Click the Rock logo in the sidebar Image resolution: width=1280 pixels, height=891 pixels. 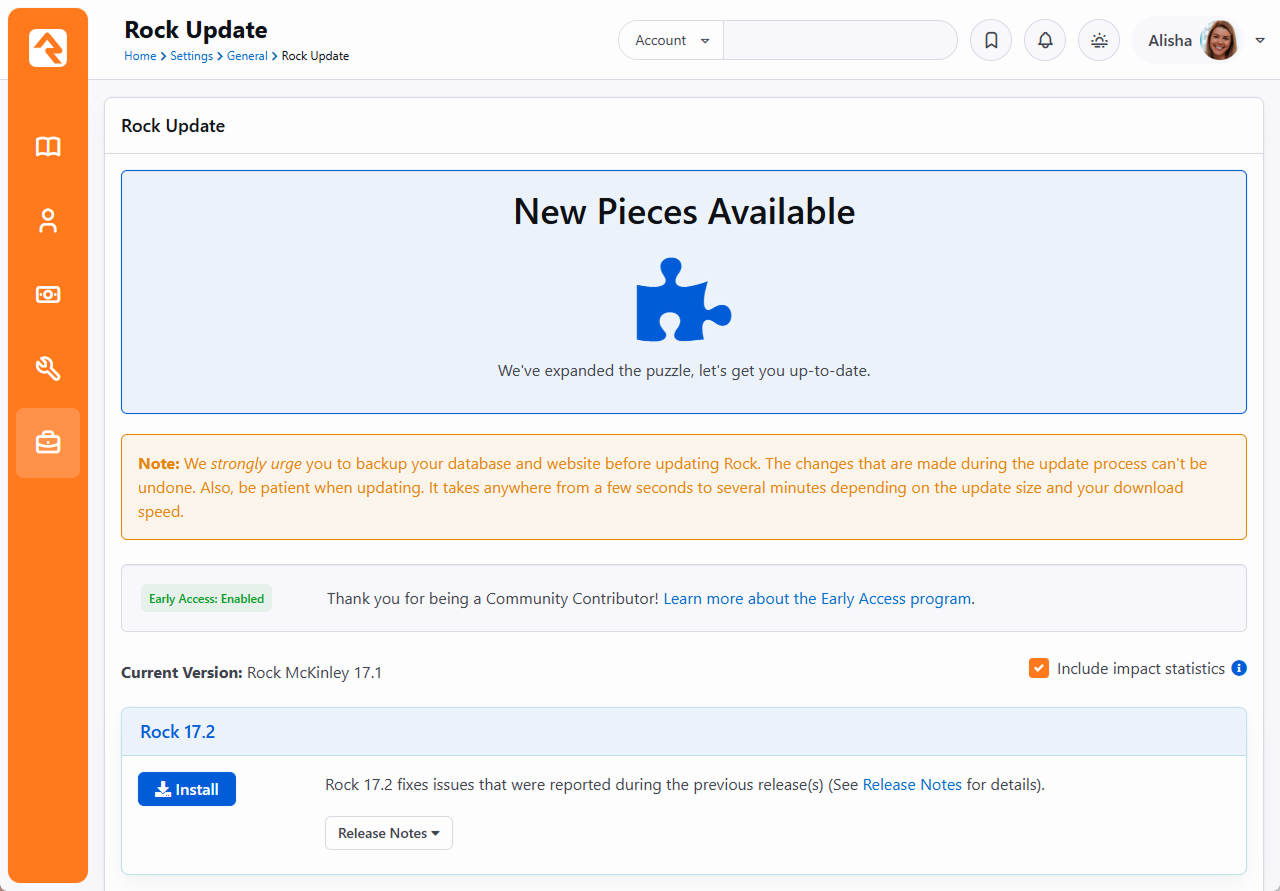pos(48,48)
